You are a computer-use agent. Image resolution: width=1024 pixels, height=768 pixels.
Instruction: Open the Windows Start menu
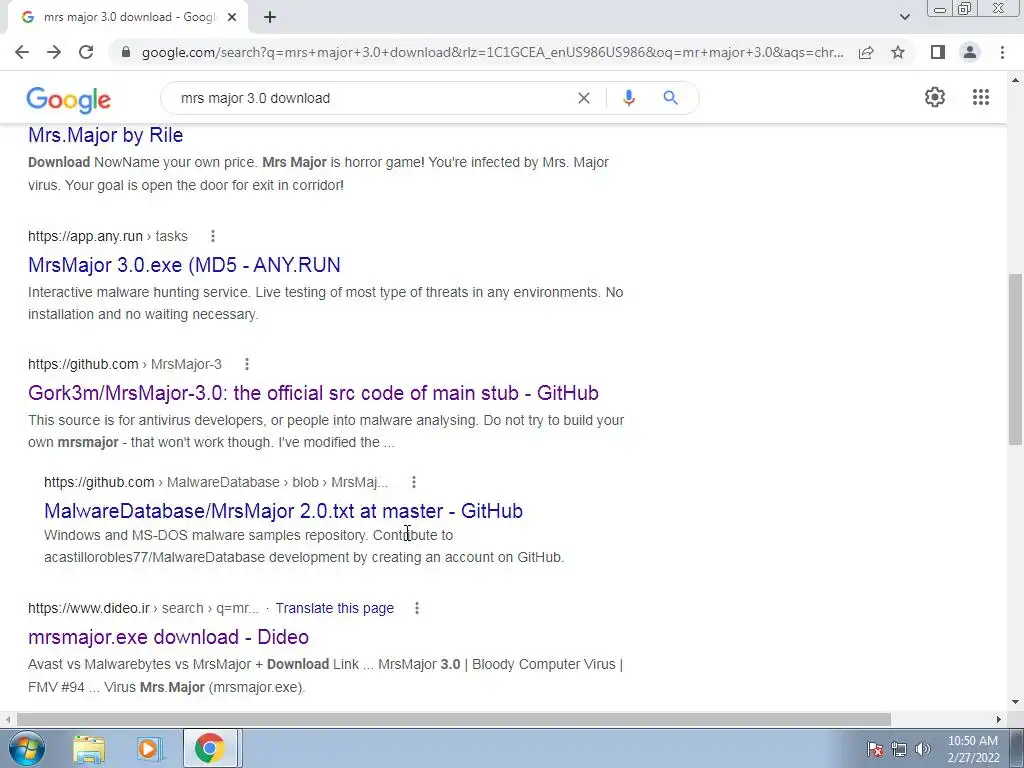point(25,748)
